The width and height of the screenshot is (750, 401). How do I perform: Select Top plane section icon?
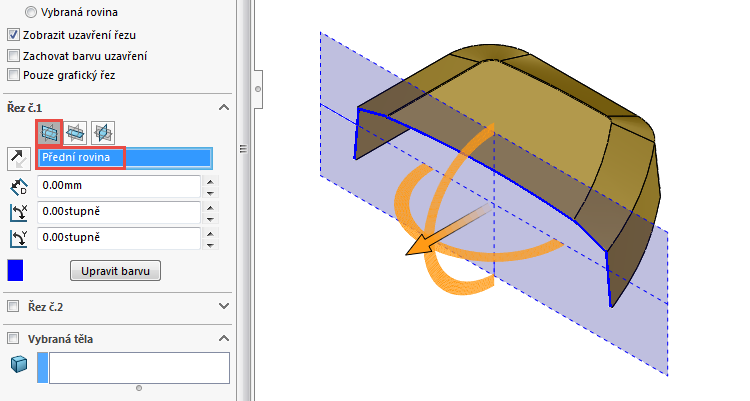click(76, 133)
